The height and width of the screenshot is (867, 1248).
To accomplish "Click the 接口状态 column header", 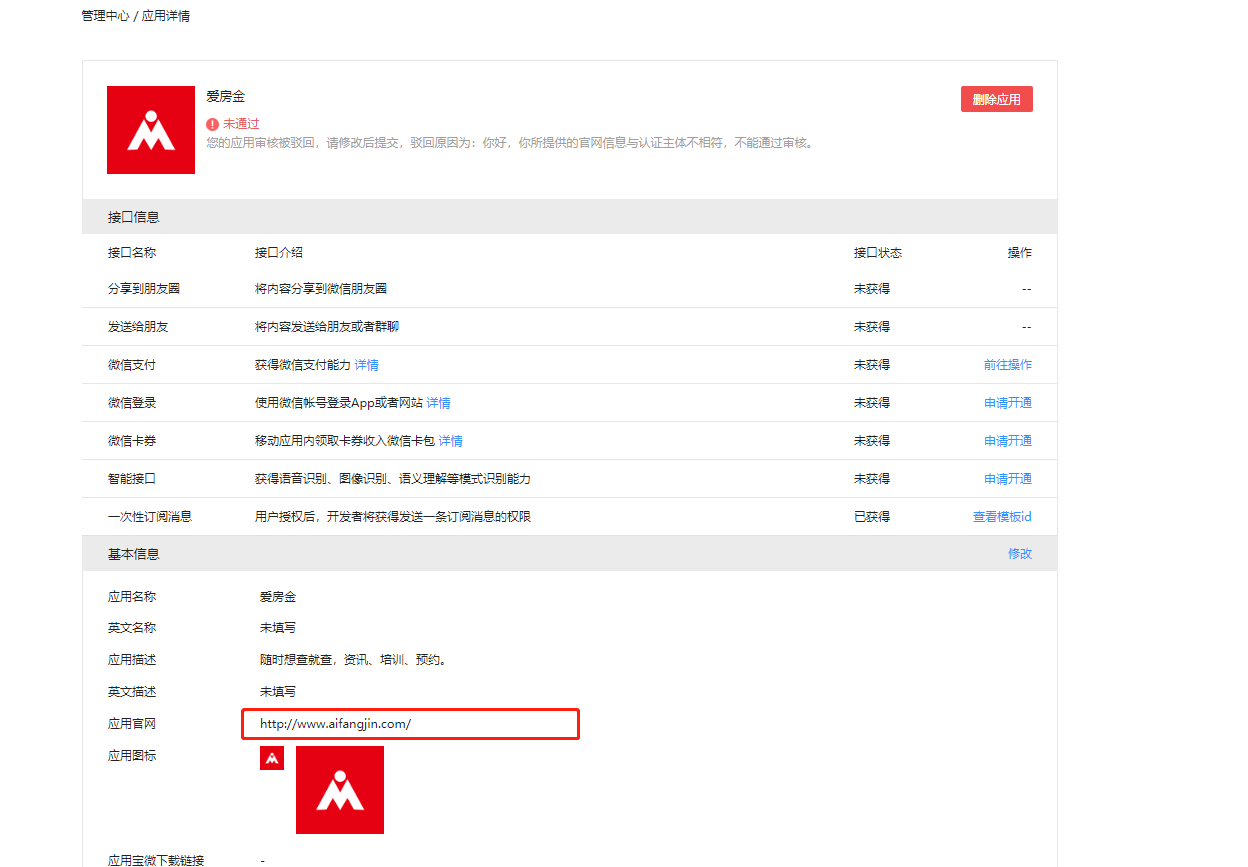I will point(878,253).
